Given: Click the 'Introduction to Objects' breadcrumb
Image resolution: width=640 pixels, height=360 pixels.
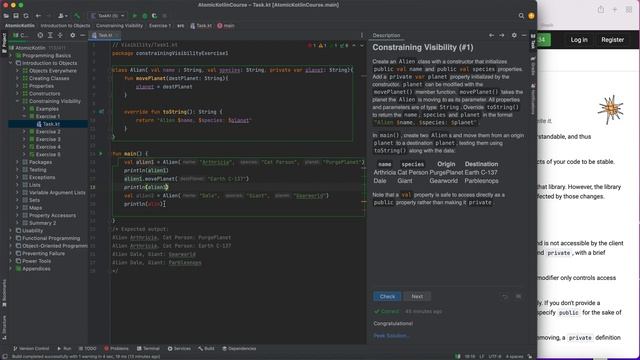Looking at the screenshot, I should (x=65, y=26).
